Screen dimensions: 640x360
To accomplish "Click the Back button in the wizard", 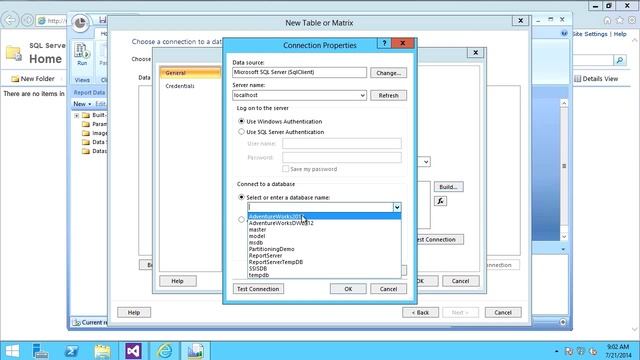I will click(x=420, y=312).
